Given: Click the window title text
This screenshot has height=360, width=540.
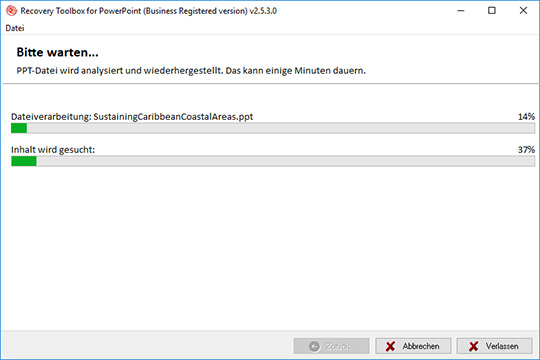Looking at the screenshot, I should [x=148, y=11].
